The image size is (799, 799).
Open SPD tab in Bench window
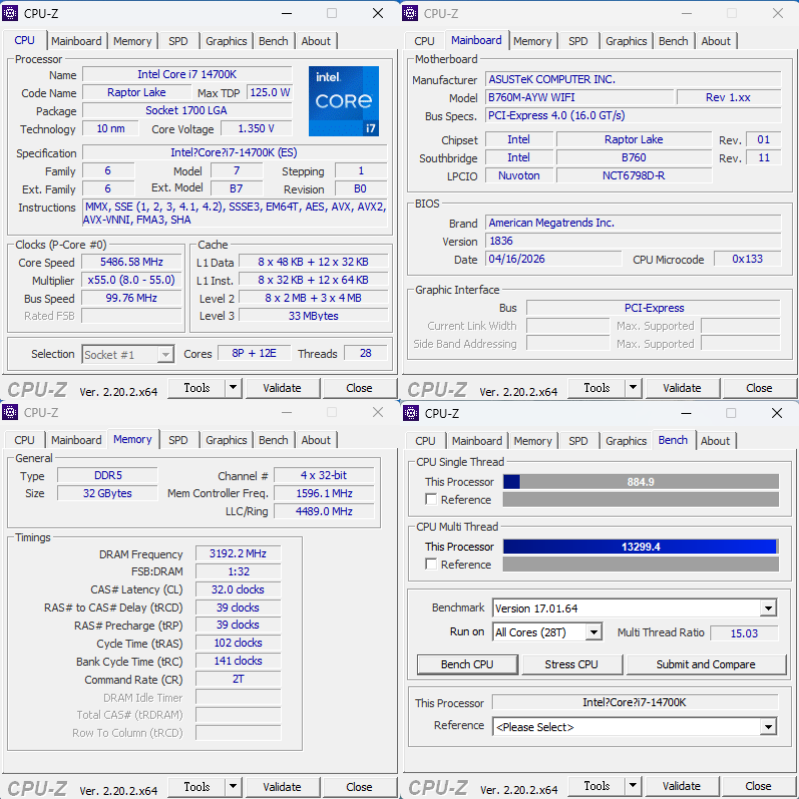coord(578,441)
